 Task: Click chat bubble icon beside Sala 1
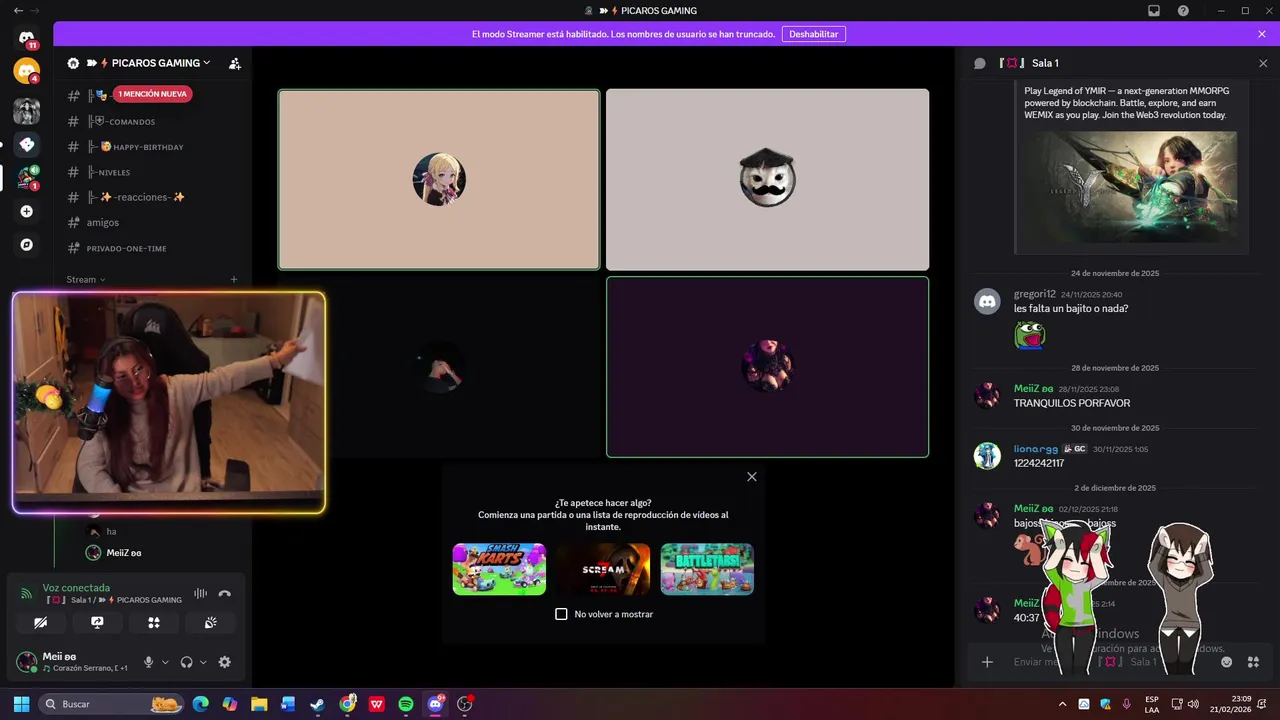[980, 63]
